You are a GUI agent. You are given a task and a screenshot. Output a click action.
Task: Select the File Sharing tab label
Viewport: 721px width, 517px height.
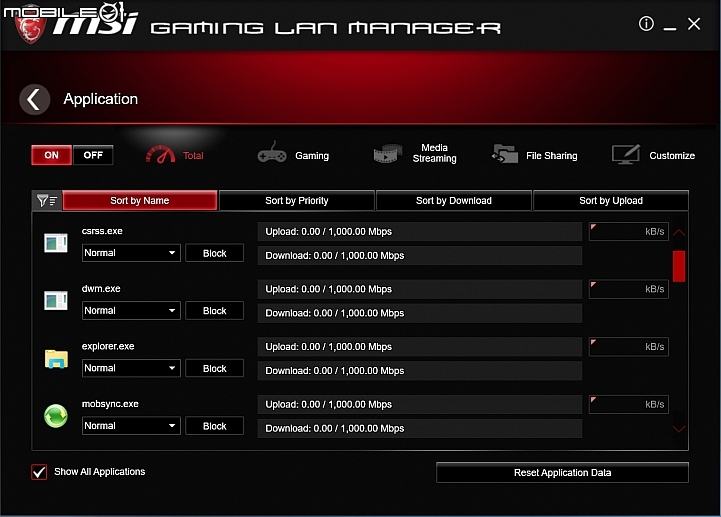551,155
